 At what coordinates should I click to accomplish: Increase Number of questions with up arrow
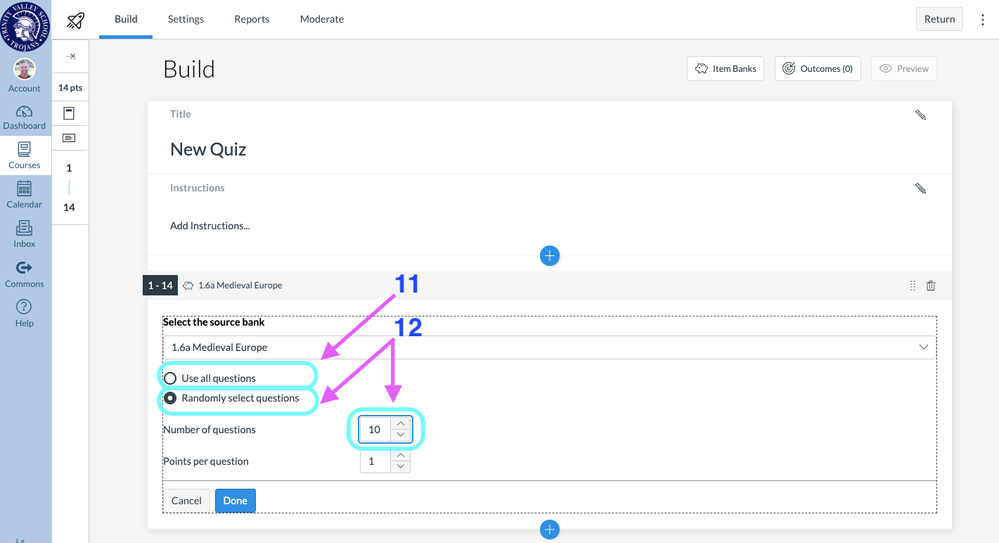click(x=400, y=424)
